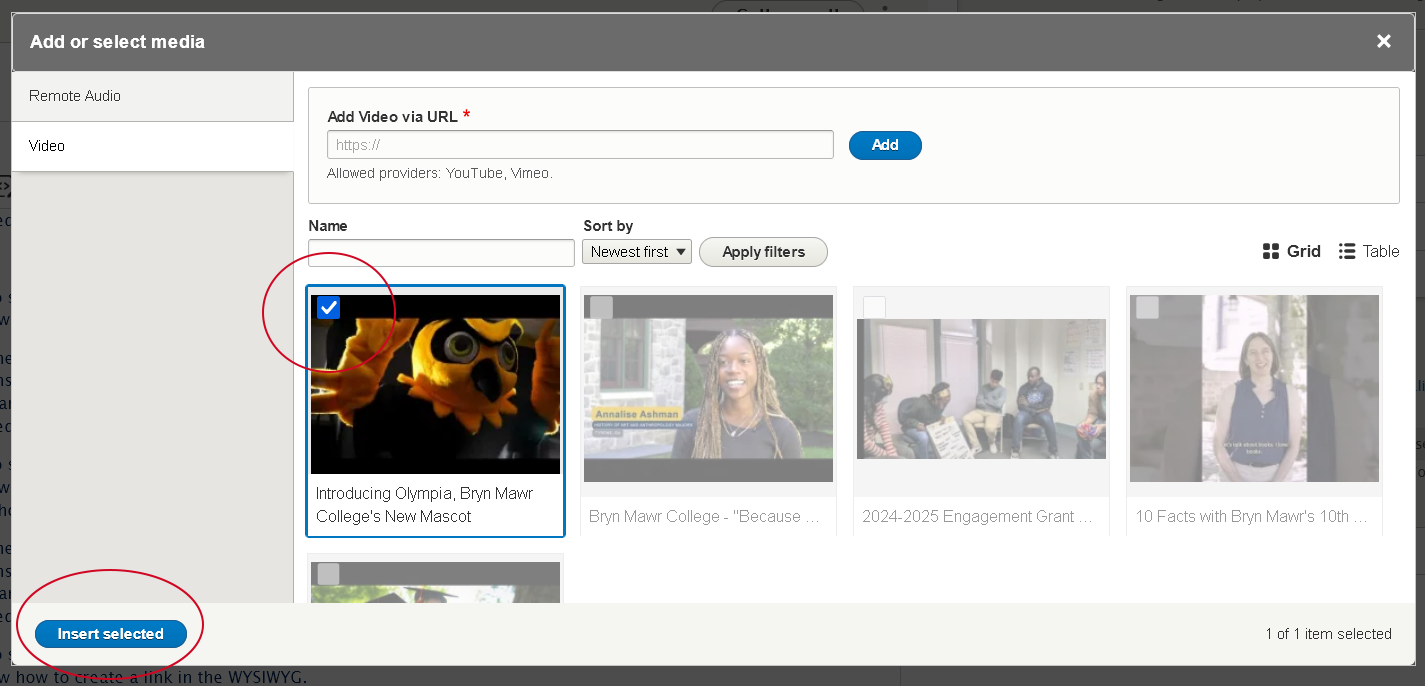Click the Annalise Ashman video thumbnail
This screenshot has width=1425, height=686.
point(709,388)
